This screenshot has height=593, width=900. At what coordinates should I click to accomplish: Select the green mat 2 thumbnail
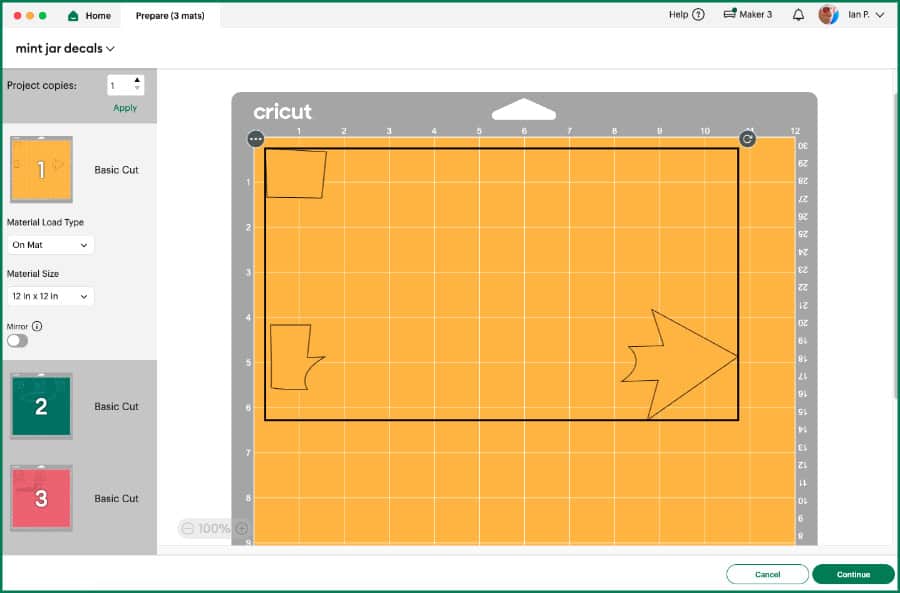pos(41,406)
